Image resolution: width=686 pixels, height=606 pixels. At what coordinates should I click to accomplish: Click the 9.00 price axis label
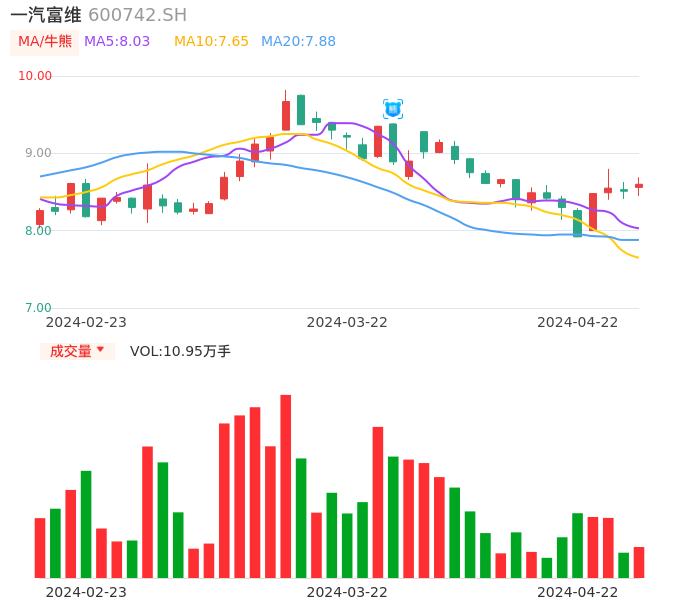35,153
